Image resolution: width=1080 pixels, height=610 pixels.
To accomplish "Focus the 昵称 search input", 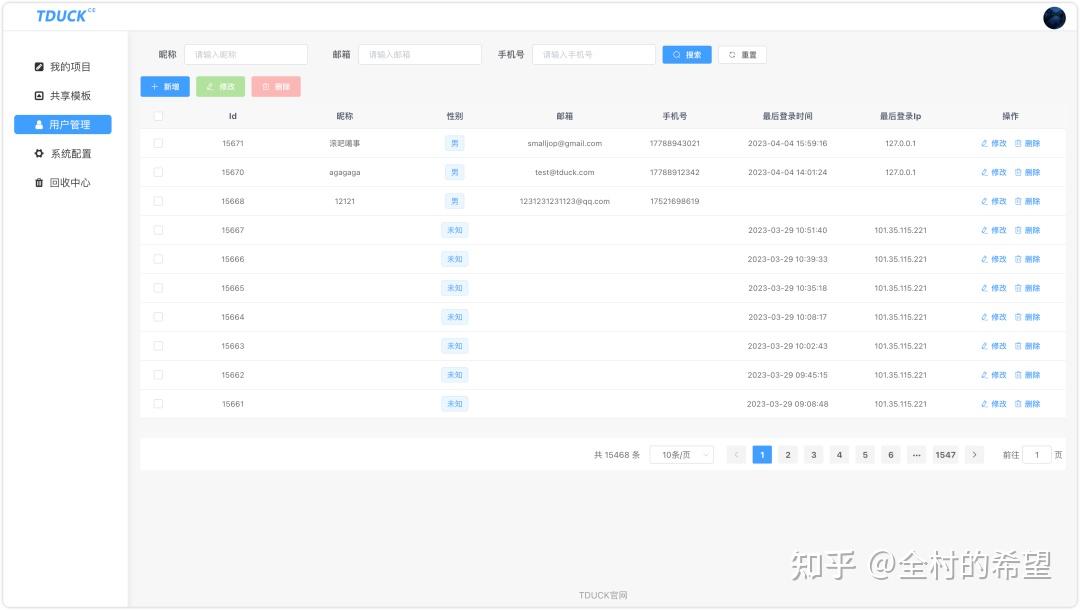I will (246, 54).
